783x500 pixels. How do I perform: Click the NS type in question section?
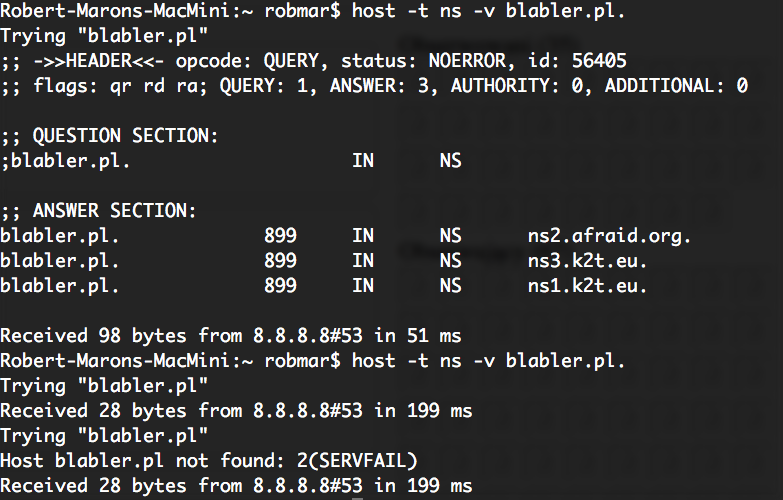click(x=450, y=160)
